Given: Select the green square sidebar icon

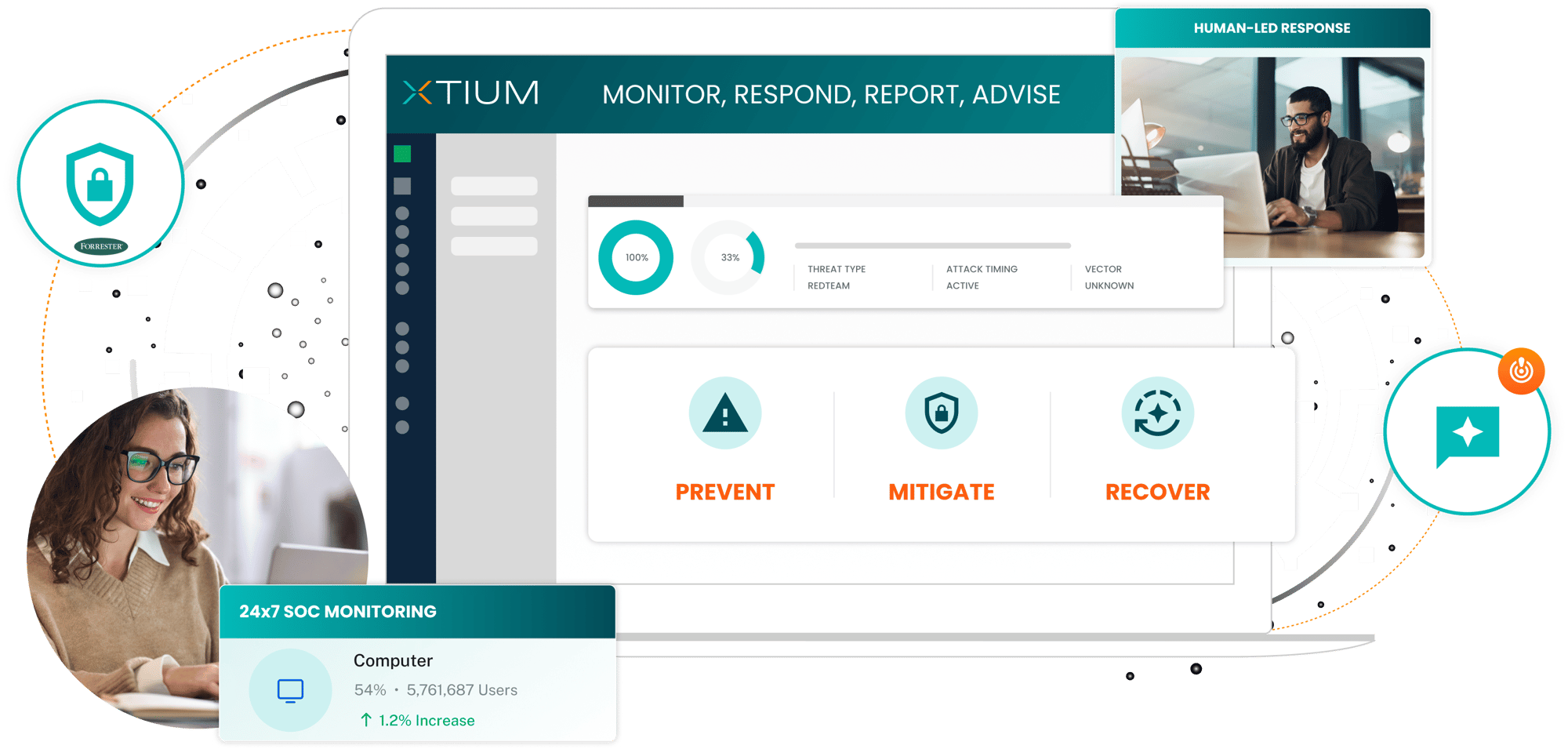Looking at the screenshot, I should coord(402,154).
